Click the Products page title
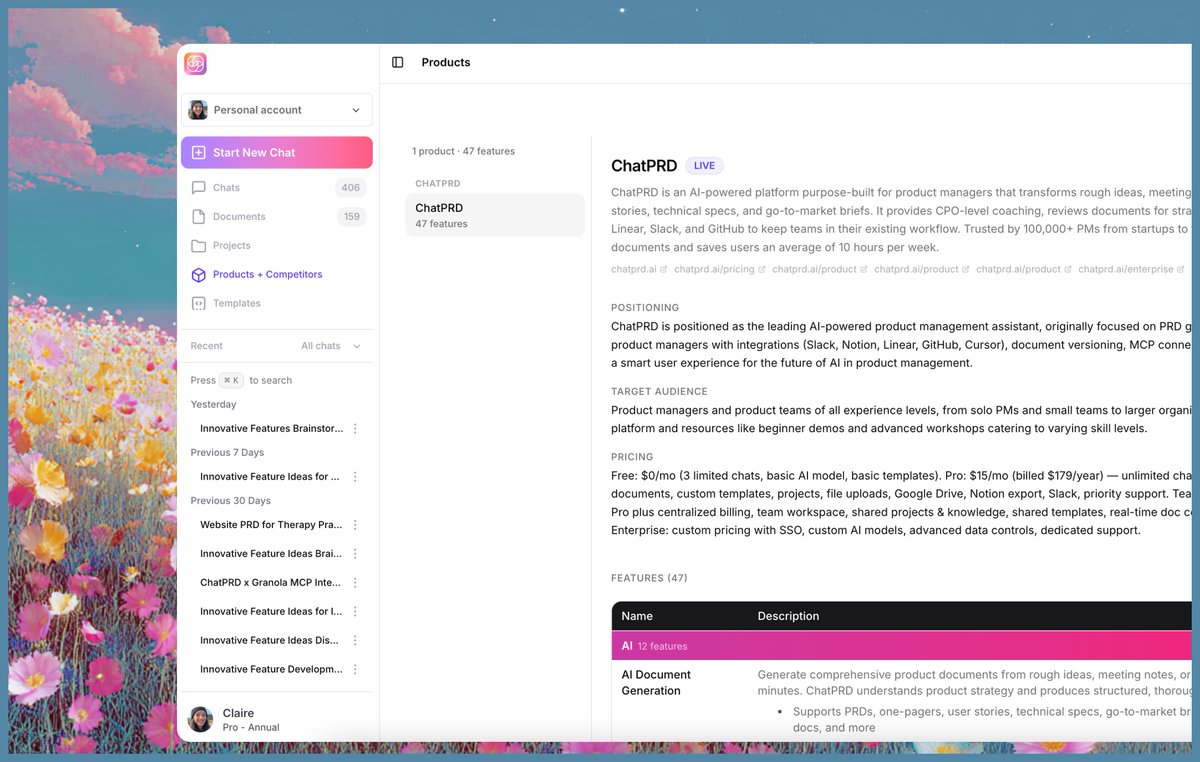 pos(446,63)
